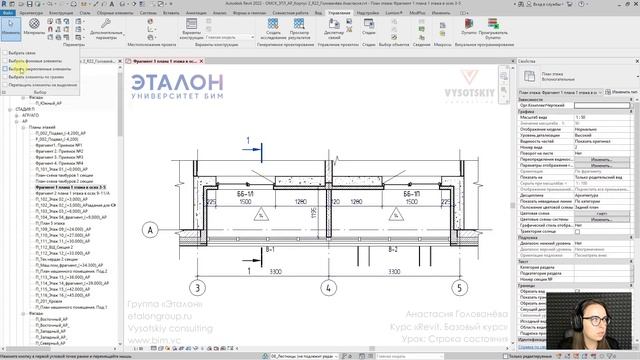Launch Dynamo from the ribbon

pos(469,27)
